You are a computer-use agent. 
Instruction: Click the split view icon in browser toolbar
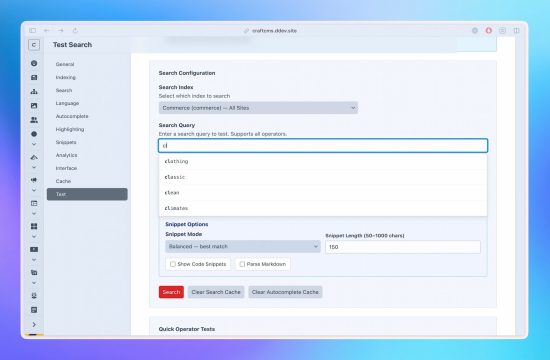click(x=516, y=31)
